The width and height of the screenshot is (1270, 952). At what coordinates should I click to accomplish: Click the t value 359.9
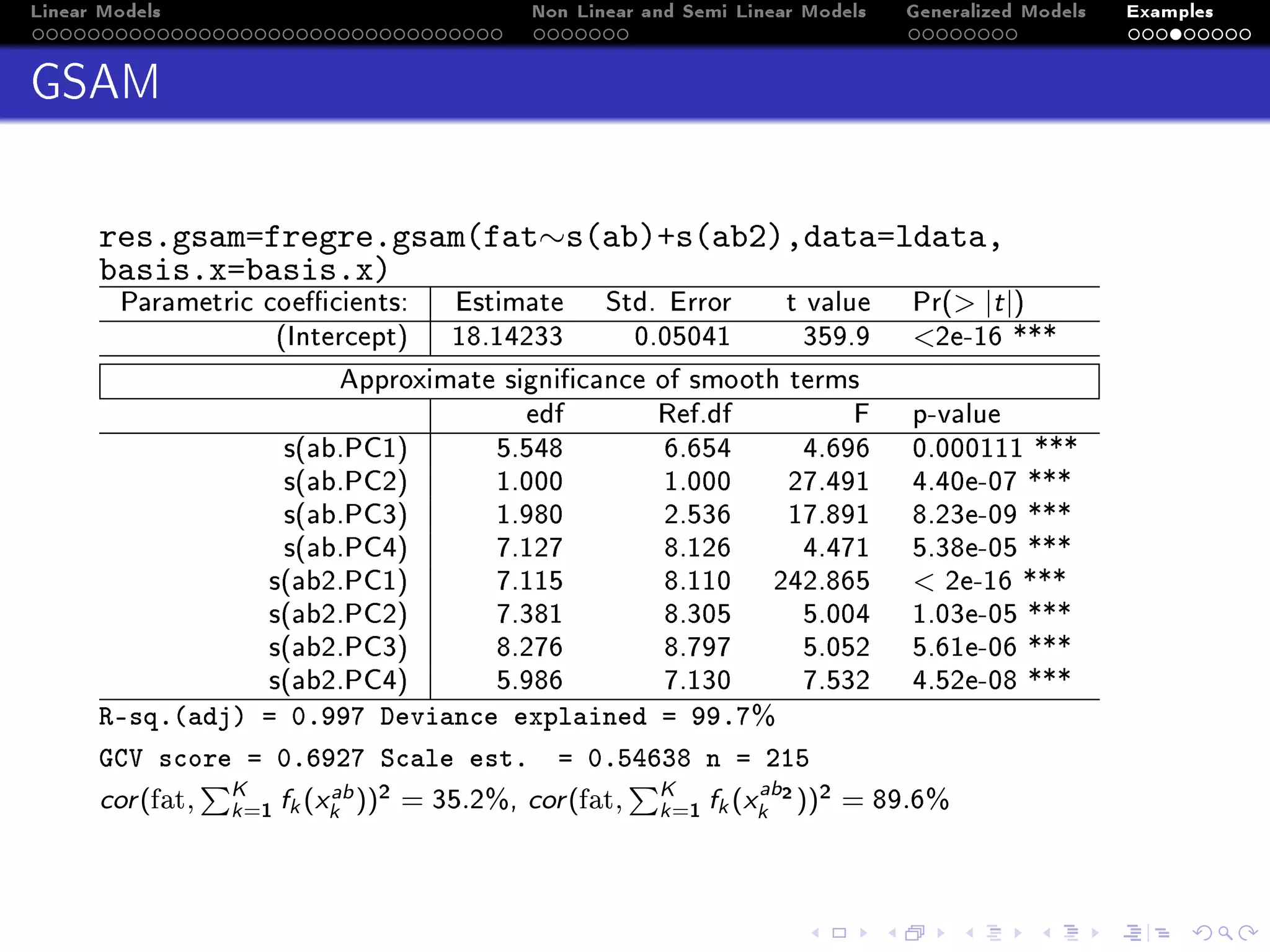pyautogui.click(x=837, y=337)
